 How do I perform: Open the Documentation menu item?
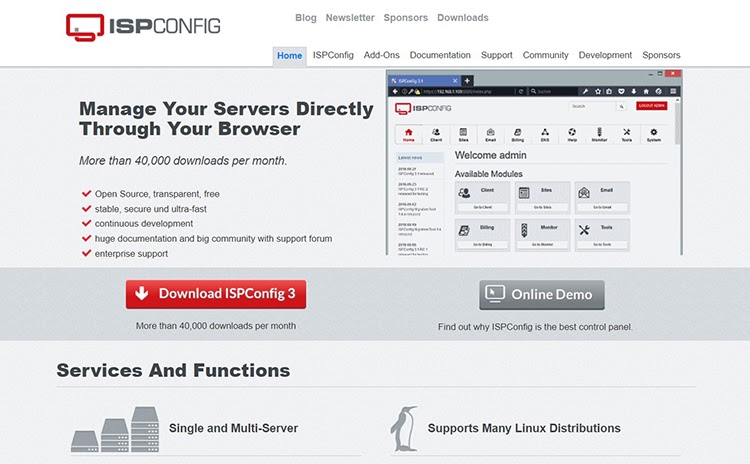440,55
